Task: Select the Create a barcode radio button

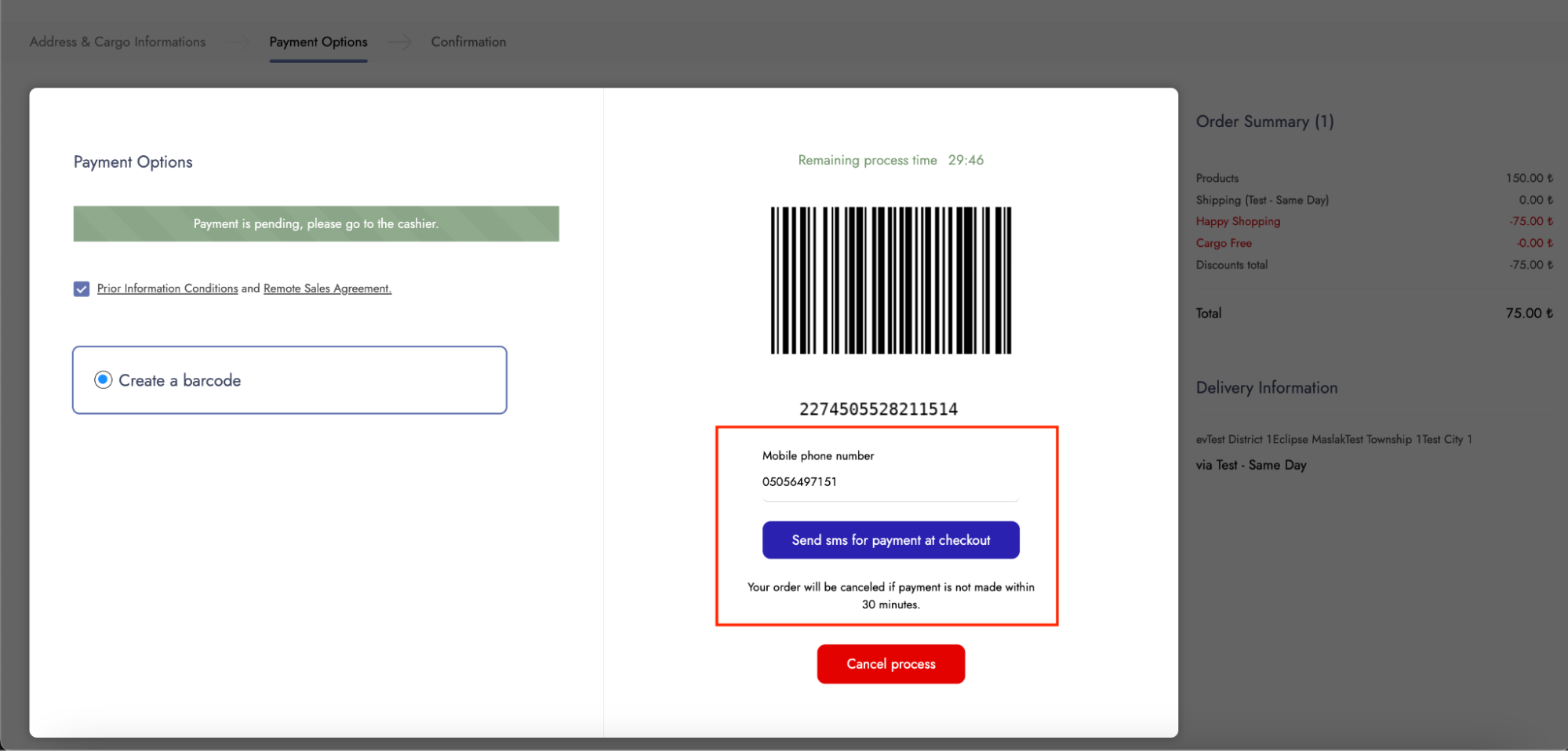Action: point(104,380)
